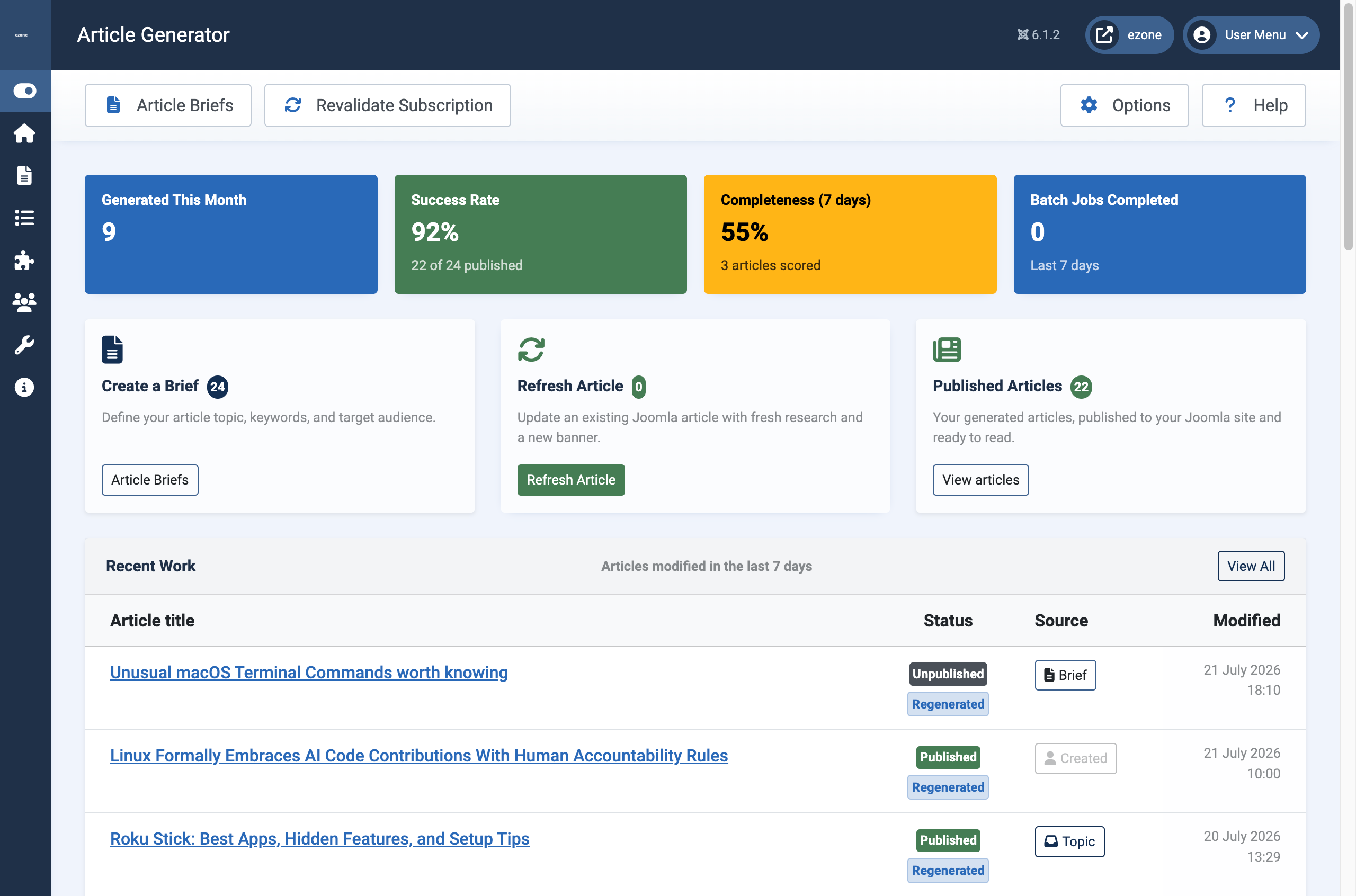Screen dimensions: 1356x896
Task: Click the 20 July 2026 13:29 date
Action: pos(1241,846)
